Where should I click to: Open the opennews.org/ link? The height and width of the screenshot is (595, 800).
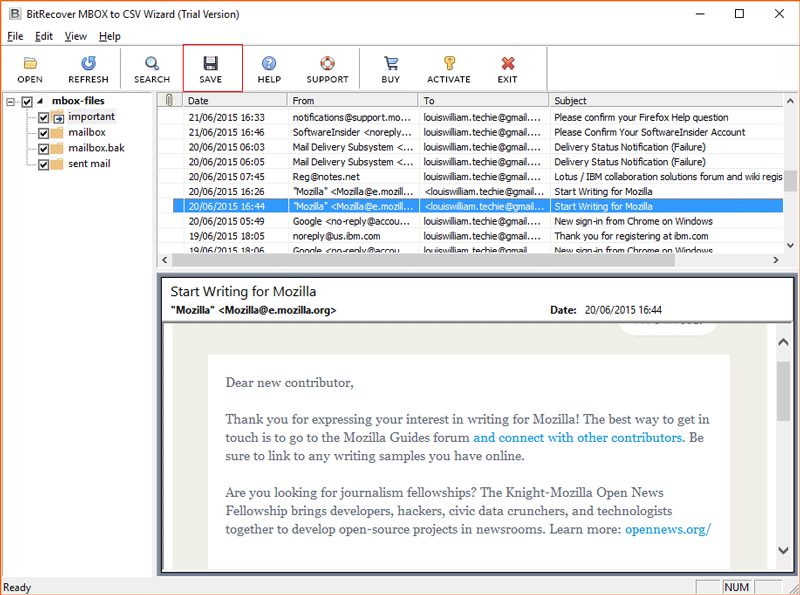coord(668,529)
